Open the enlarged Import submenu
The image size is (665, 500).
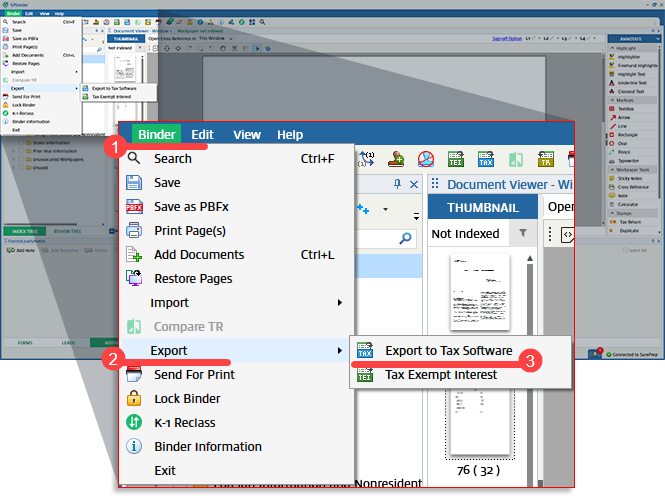pos(238,302)
